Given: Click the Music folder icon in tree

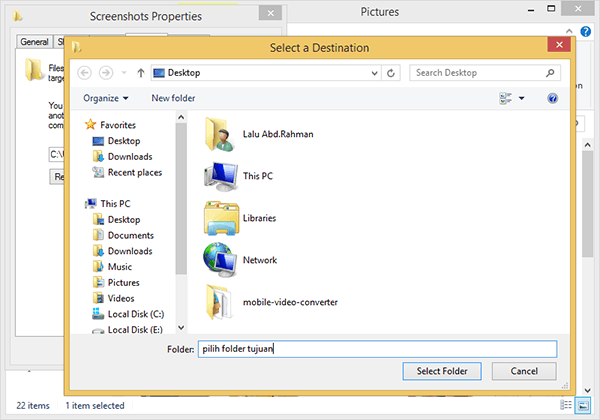Looking at the screenshot, I should point(98,266).
